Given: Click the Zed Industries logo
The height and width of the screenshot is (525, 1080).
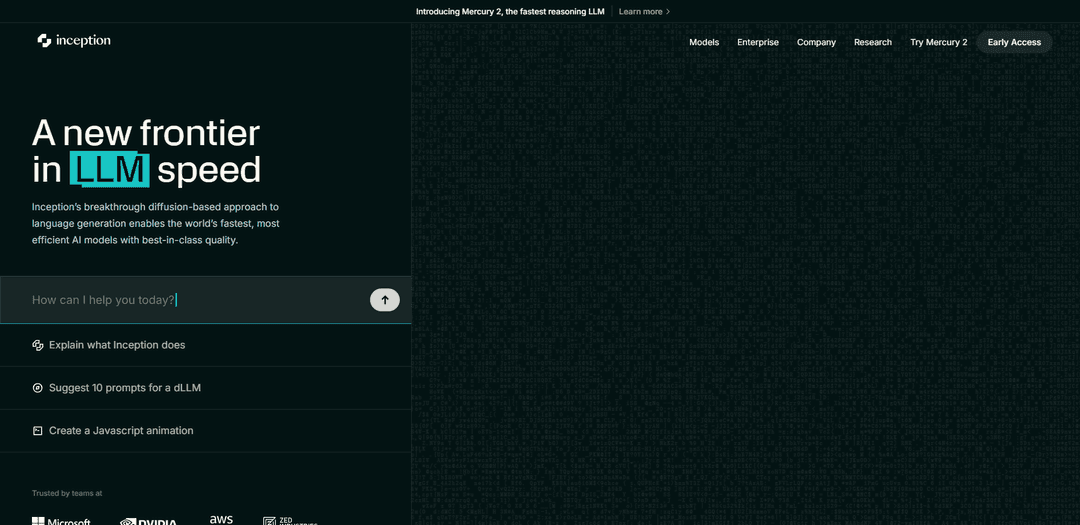Looking at the screenshot, I should point(289,521).
